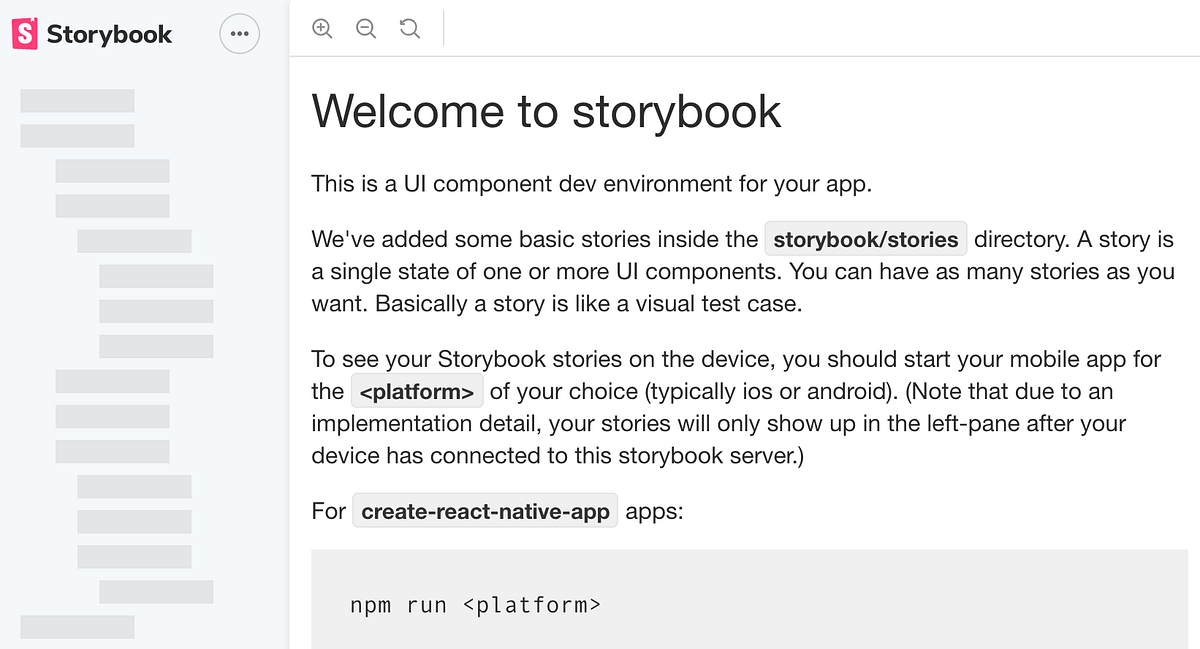
Task: Open the ellipsis shortcuts menu in the sidebar
Action: pos(239,33)
